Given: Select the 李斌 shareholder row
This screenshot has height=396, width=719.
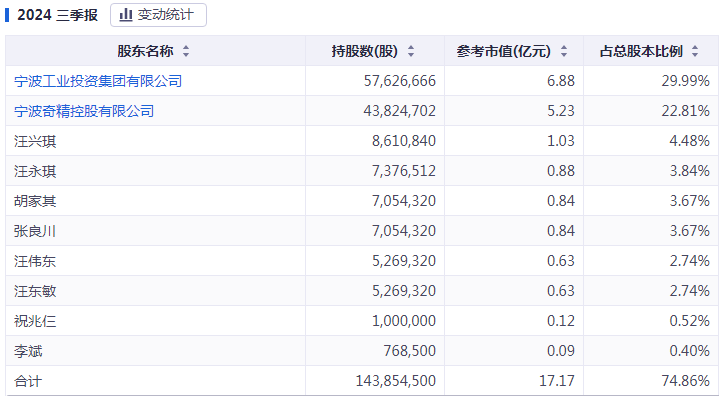Looking at the screenshot, I should (x=362, y=351).
